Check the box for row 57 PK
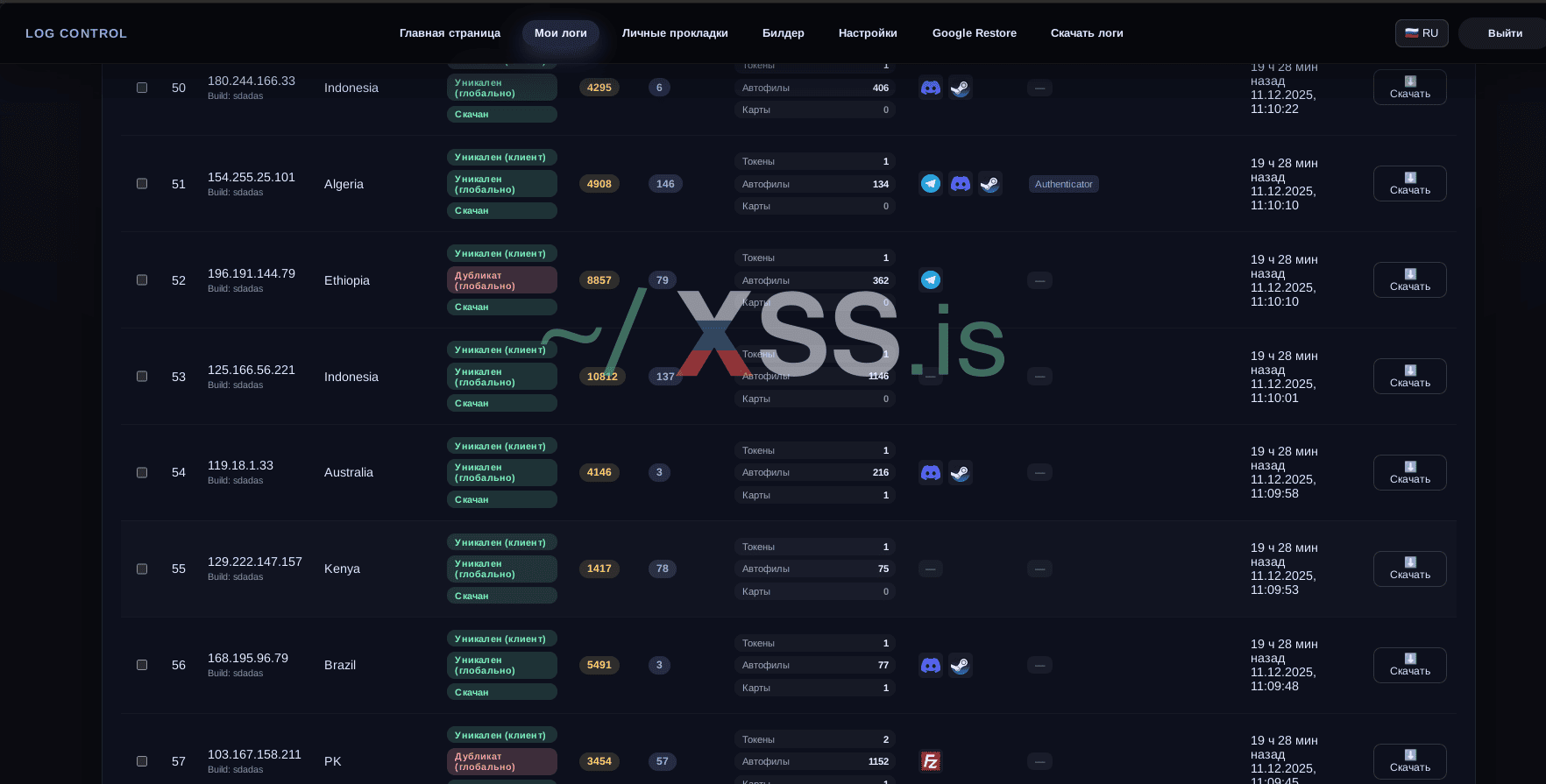 [142, 761]
